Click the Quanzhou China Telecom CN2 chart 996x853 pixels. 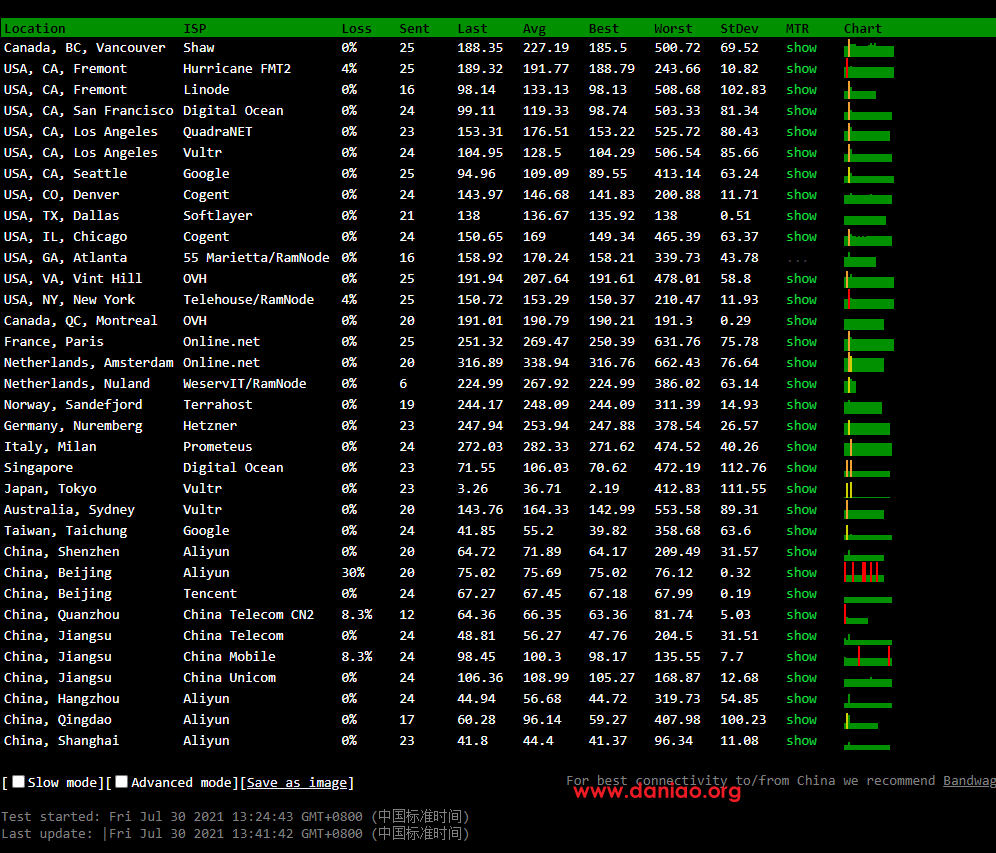(x=856, y=614)
